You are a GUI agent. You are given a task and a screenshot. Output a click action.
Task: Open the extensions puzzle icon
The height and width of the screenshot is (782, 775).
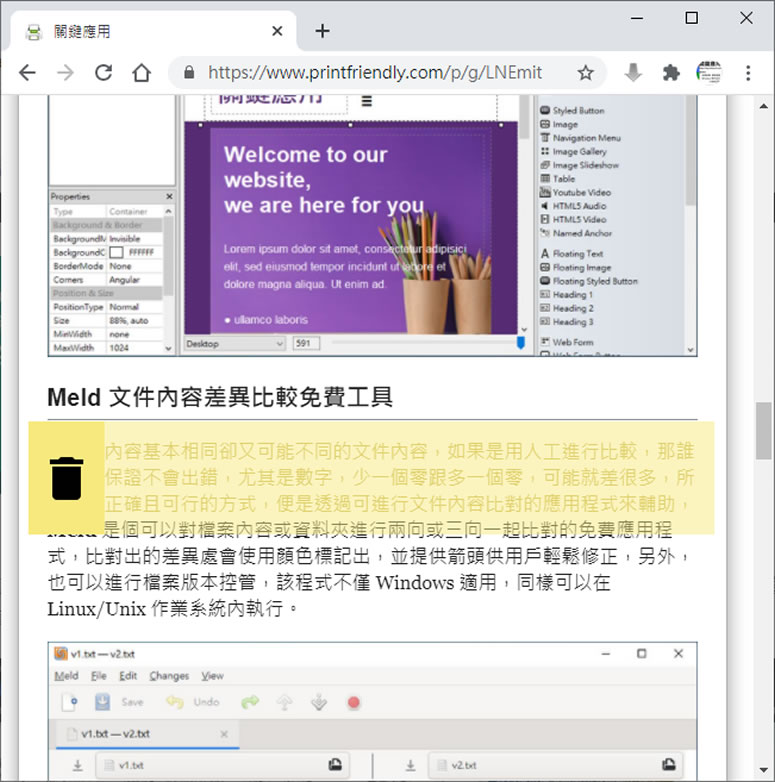[x=671, y=73]
